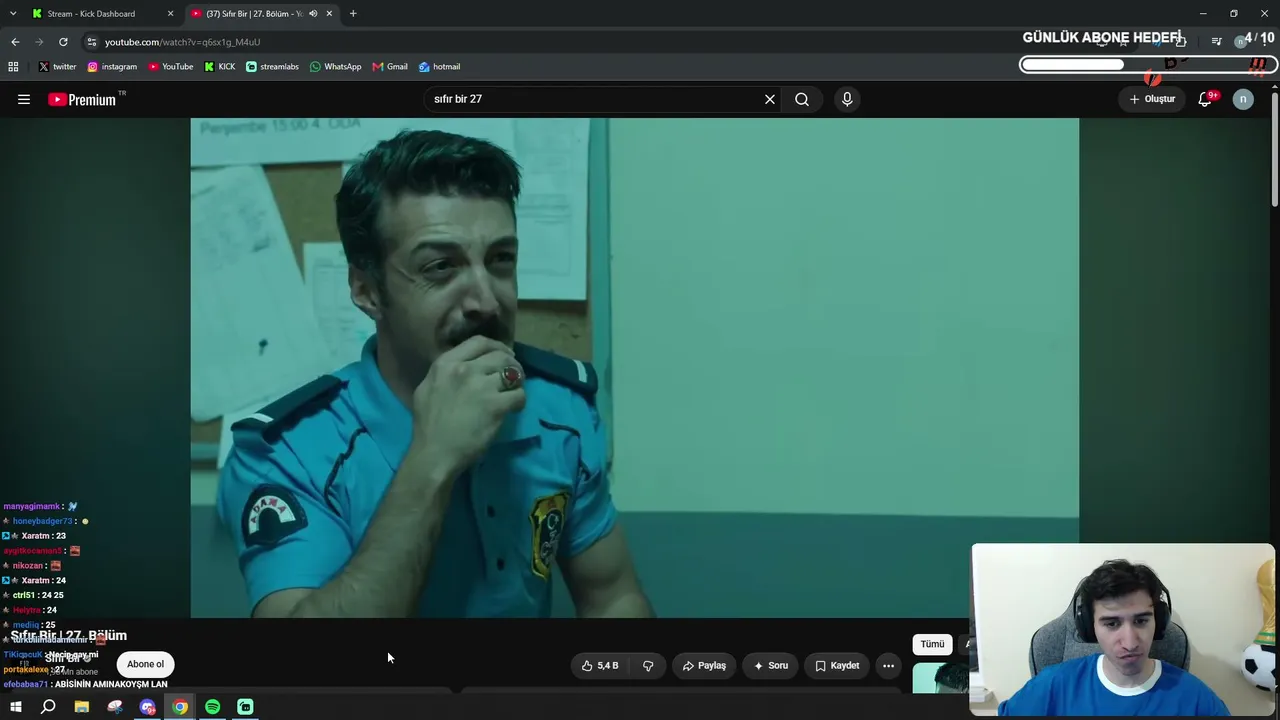1280x720 pixels.
Task: Open Windows Start menu
Action: [x=15, y=707]
